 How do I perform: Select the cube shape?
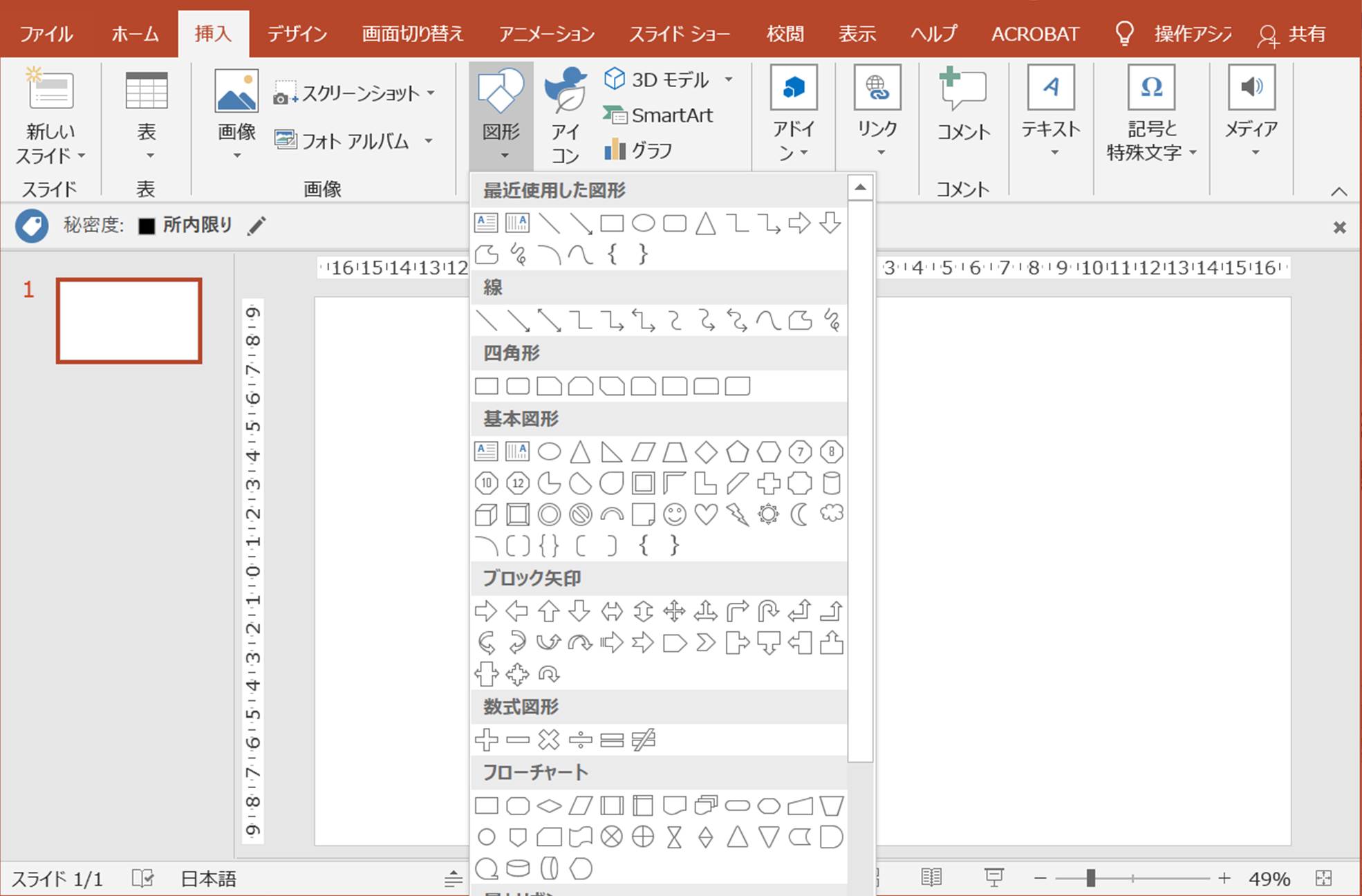click(x=486, y=514)
